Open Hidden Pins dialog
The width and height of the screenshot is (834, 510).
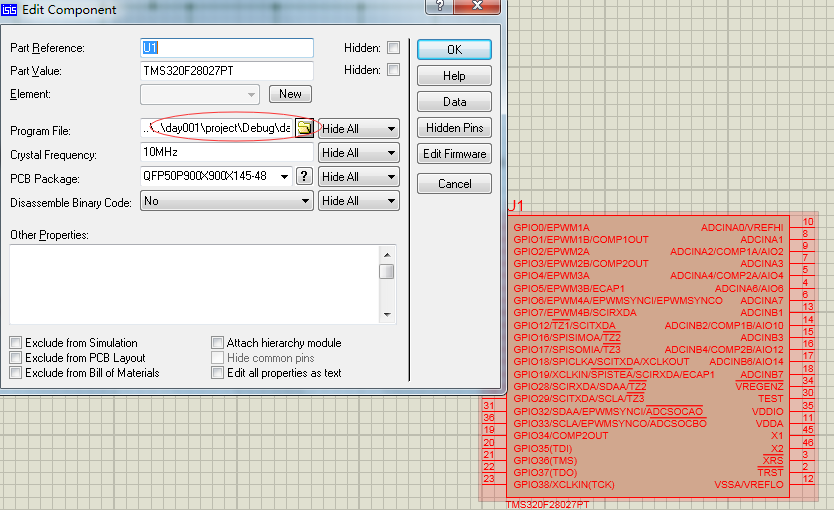[454, 128]
